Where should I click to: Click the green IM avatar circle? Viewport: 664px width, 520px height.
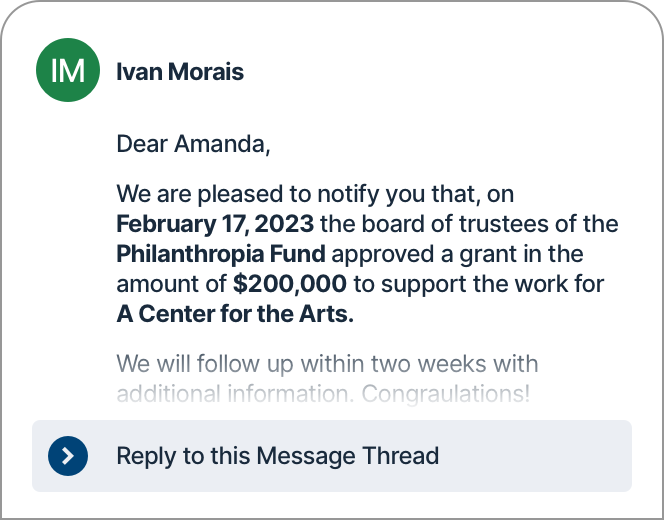pos(68,70)
